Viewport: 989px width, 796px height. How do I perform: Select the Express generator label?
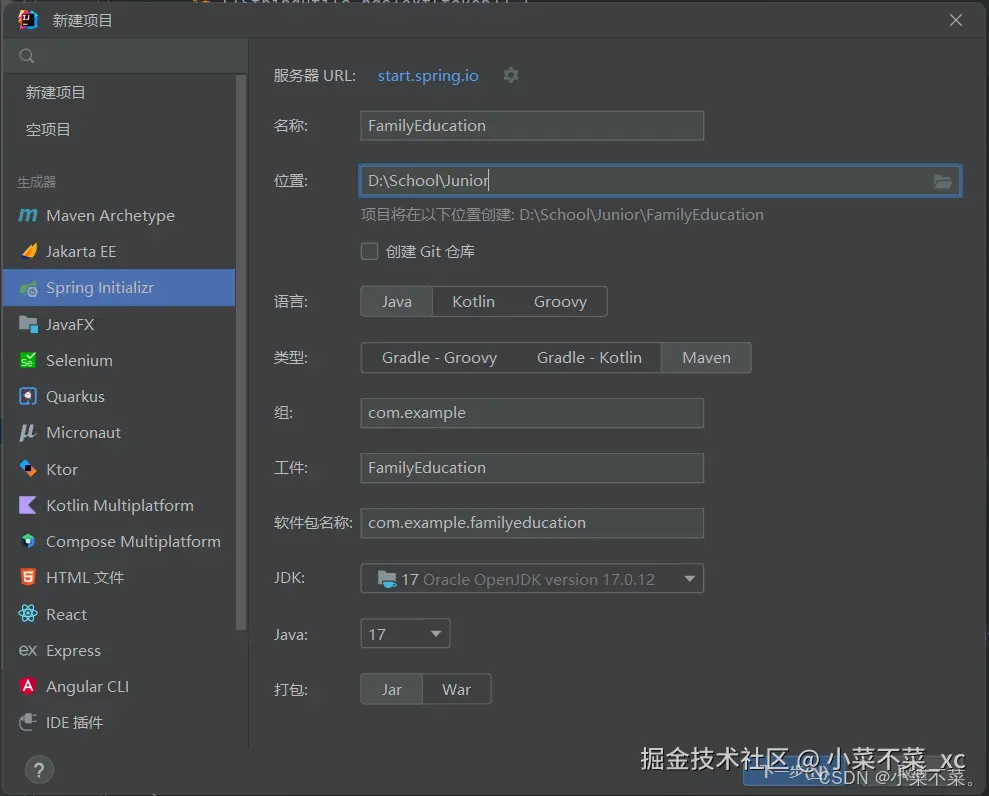73,650
